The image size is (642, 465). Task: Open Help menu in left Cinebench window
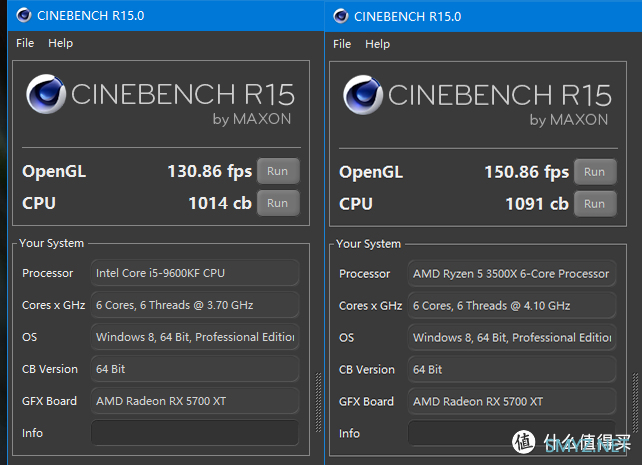(61, 43)
